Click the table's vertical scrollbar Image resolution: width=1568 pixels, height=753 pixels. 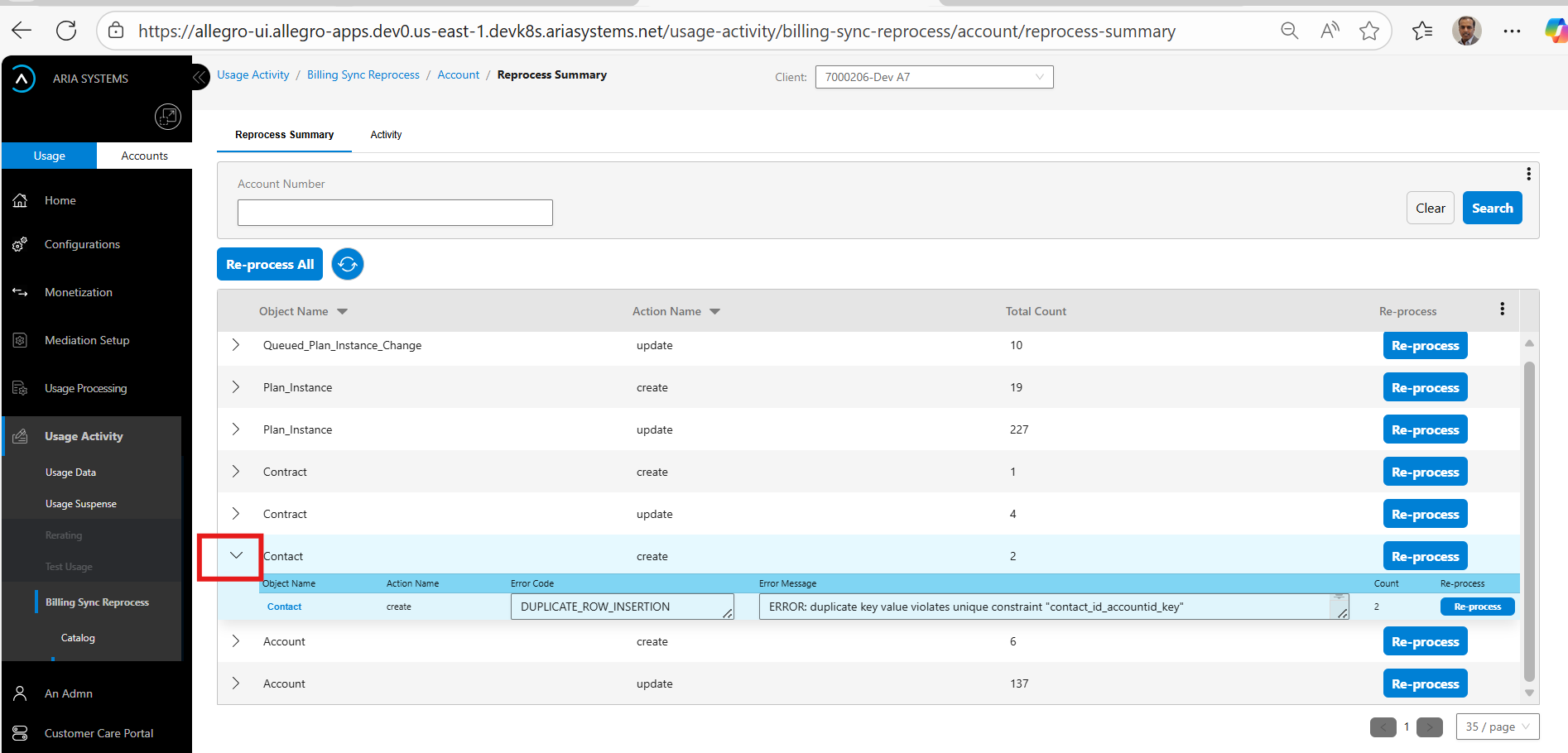[1529, 521]
